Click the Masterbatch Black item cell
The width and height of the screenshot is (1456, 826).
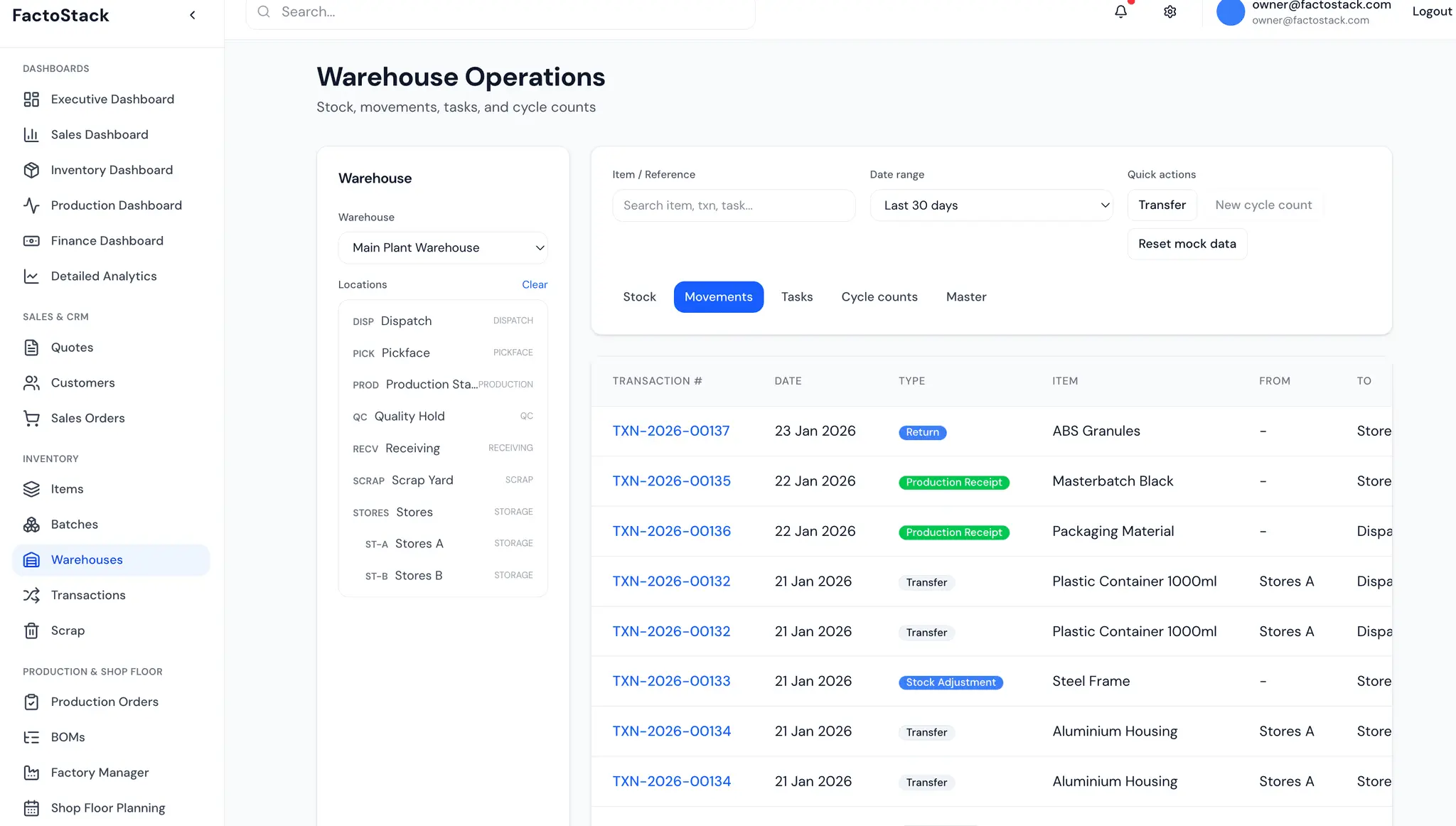click(x=1113, y=481)
